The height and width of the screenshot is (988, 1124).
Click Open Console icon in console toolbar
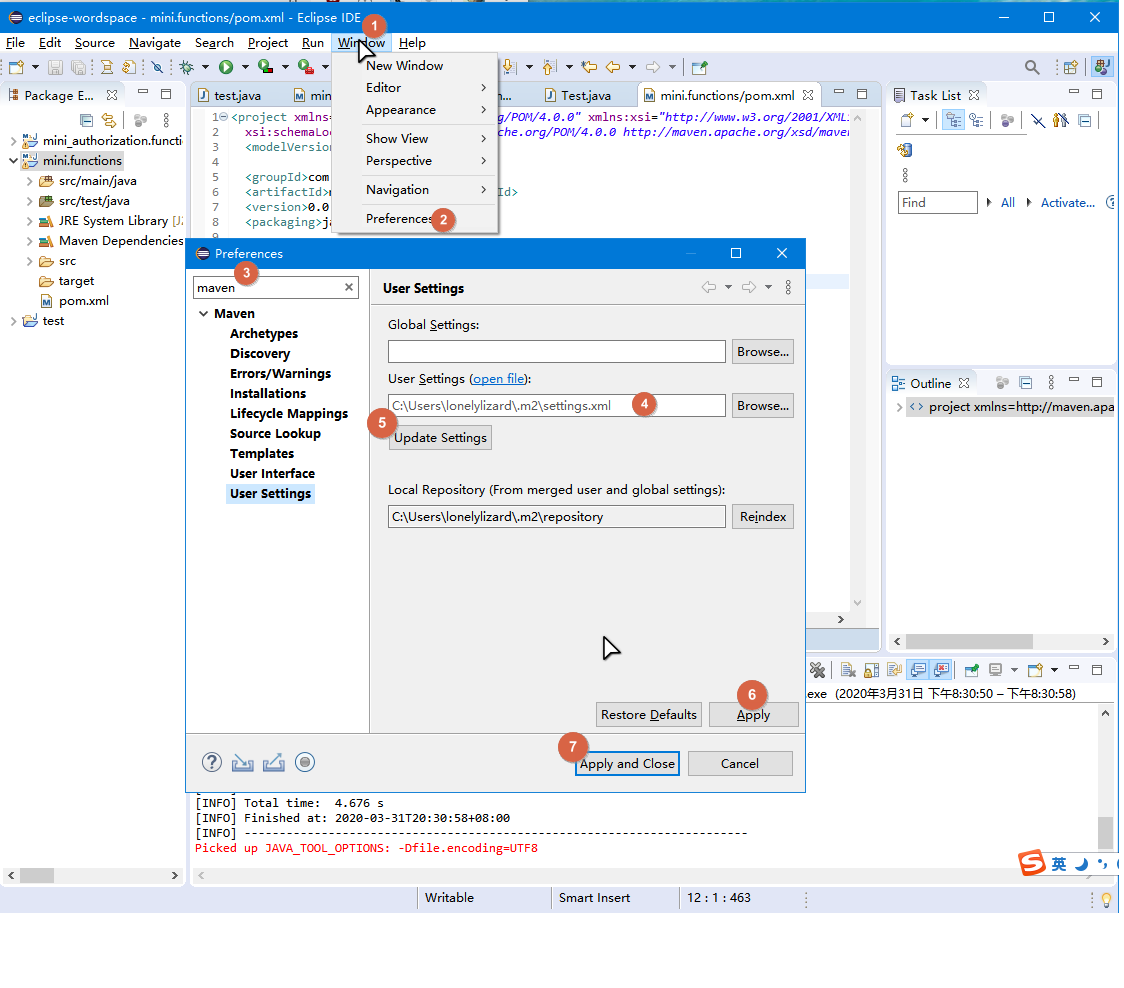pyautogui.click(x=1035, y=670)
